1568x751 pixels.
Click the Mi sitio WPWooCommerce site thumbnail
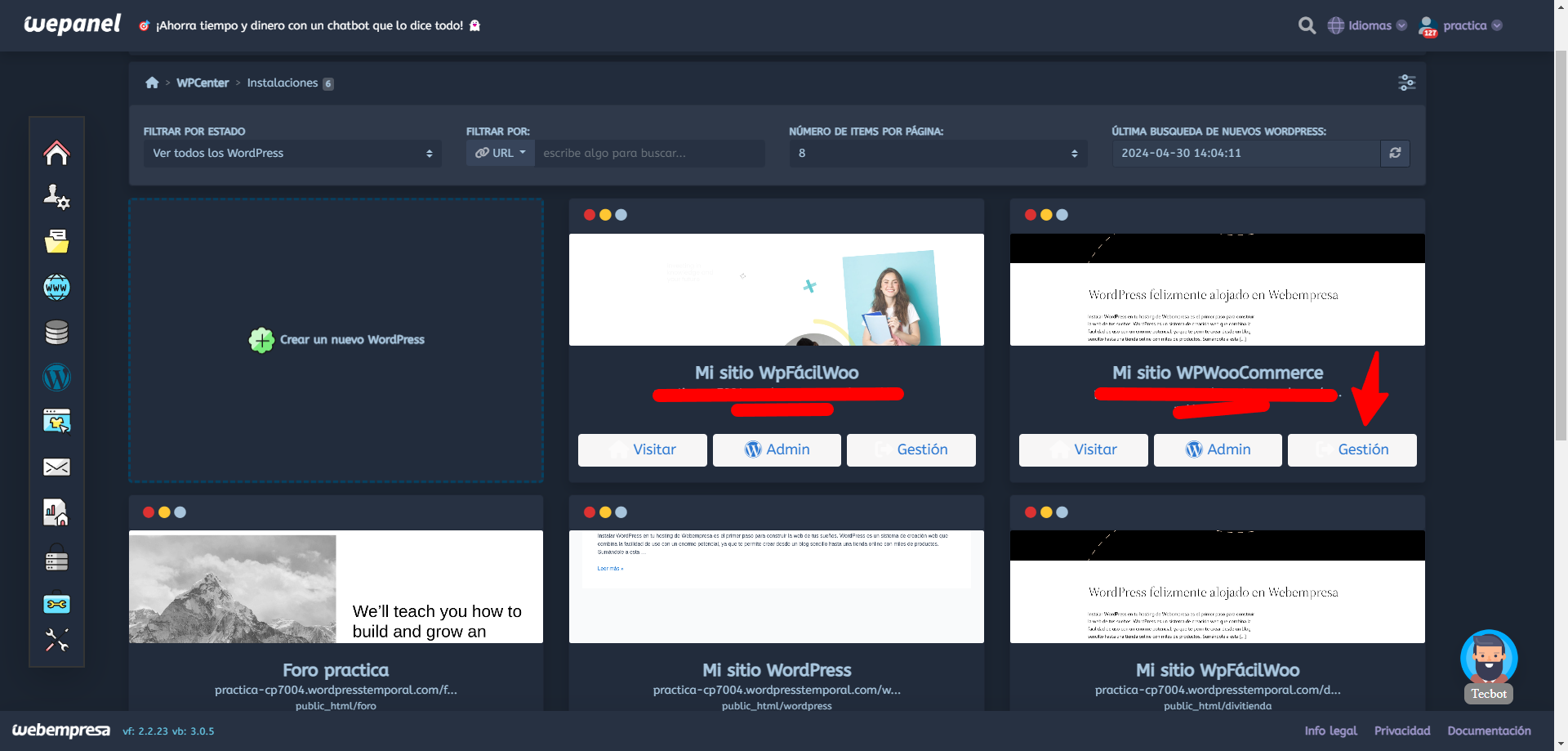1218,289
